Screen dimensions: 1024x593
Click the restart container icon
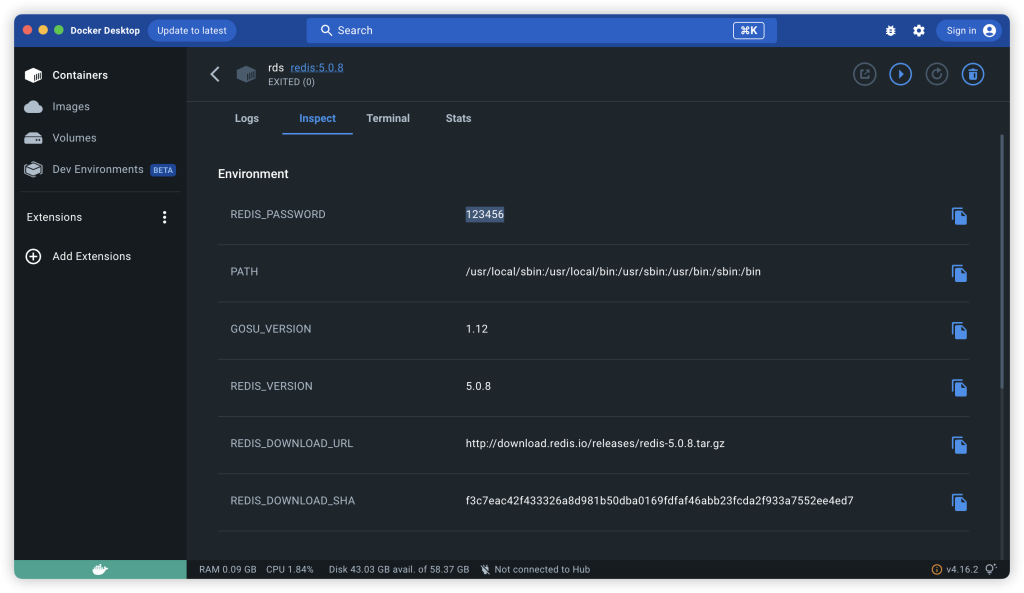coord(936,74)
